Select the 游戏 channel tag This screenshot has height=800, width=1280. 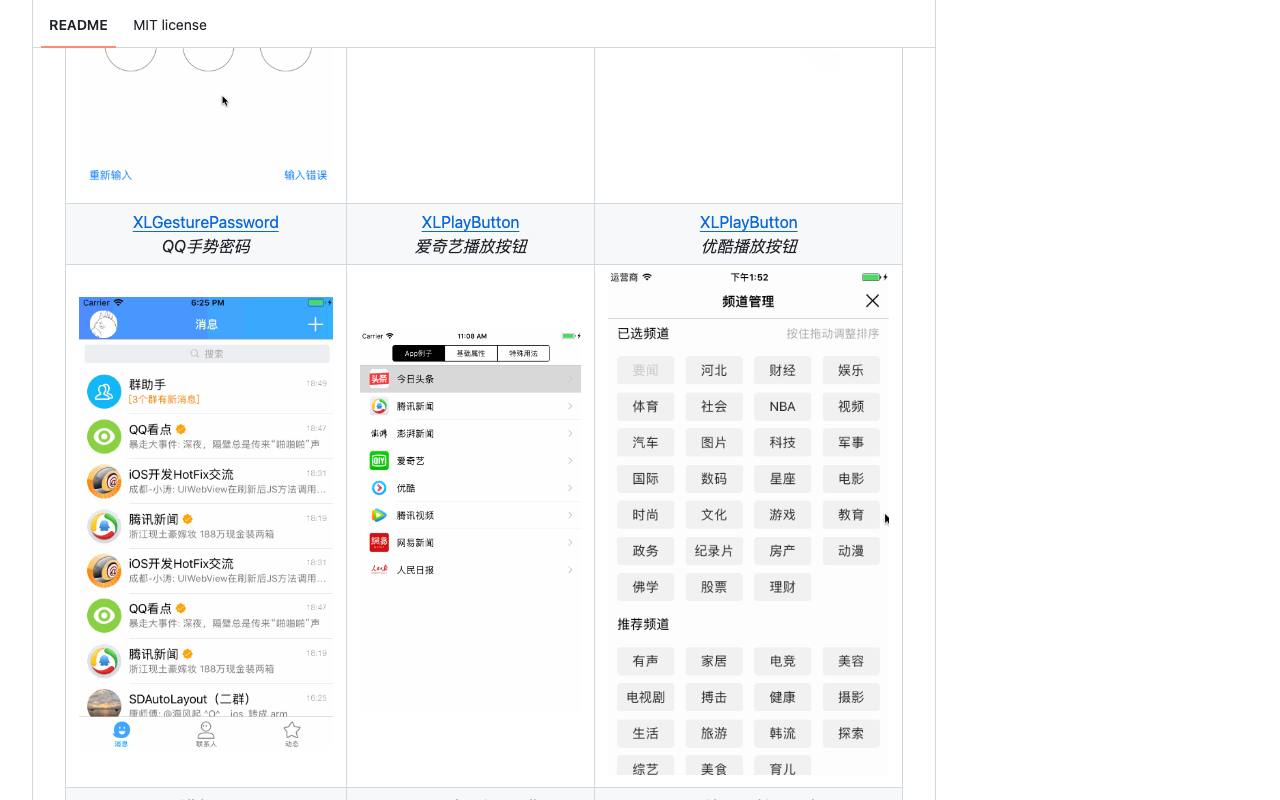[x=783, y=514]
